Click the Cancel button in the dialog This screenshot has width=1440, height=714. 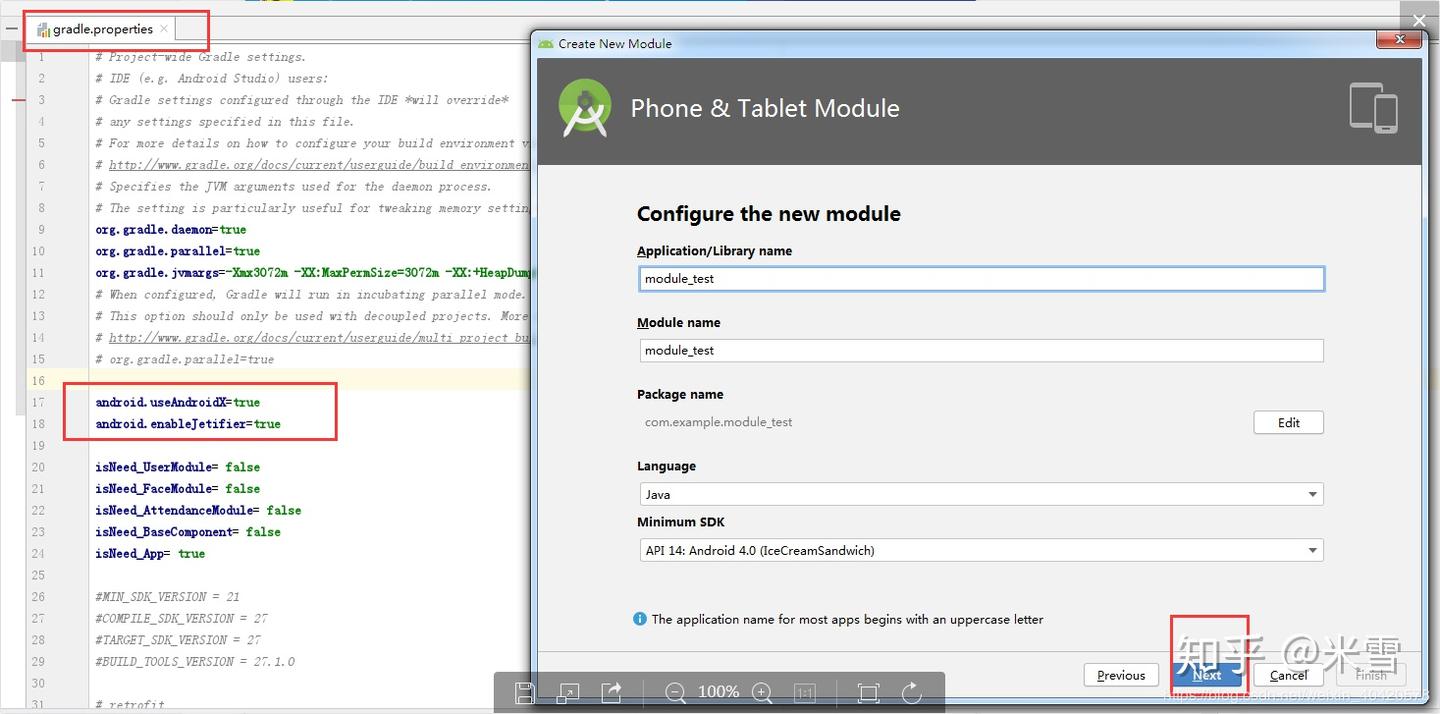1289,675
